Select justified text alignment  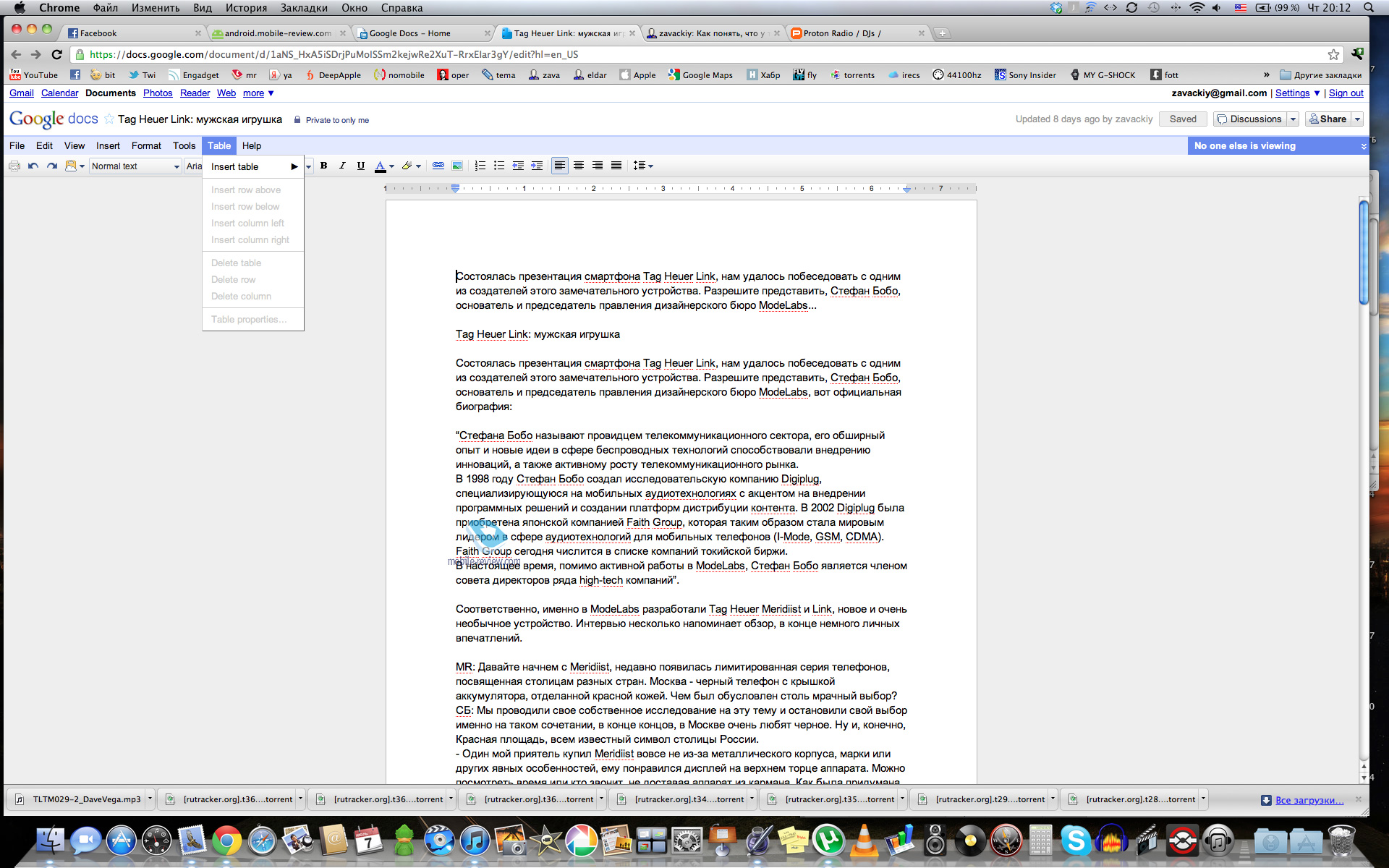616,166
